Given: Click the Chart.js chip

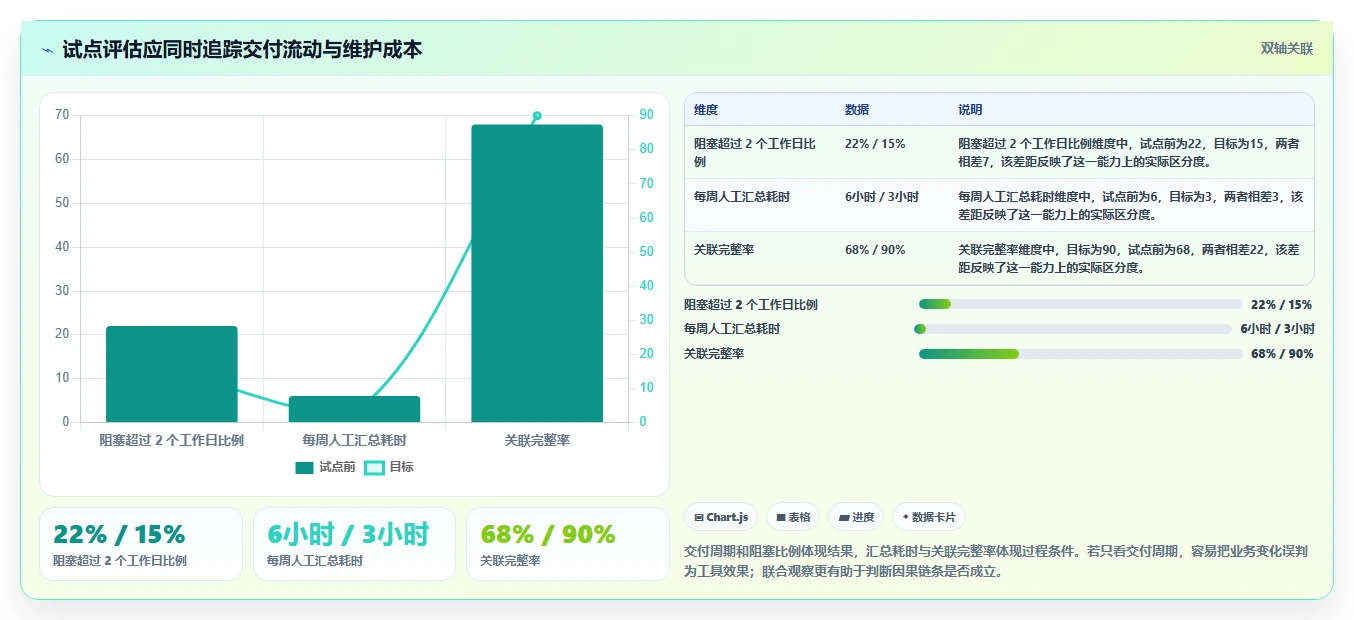Looking at the screenshot, I should coord(721,517).
